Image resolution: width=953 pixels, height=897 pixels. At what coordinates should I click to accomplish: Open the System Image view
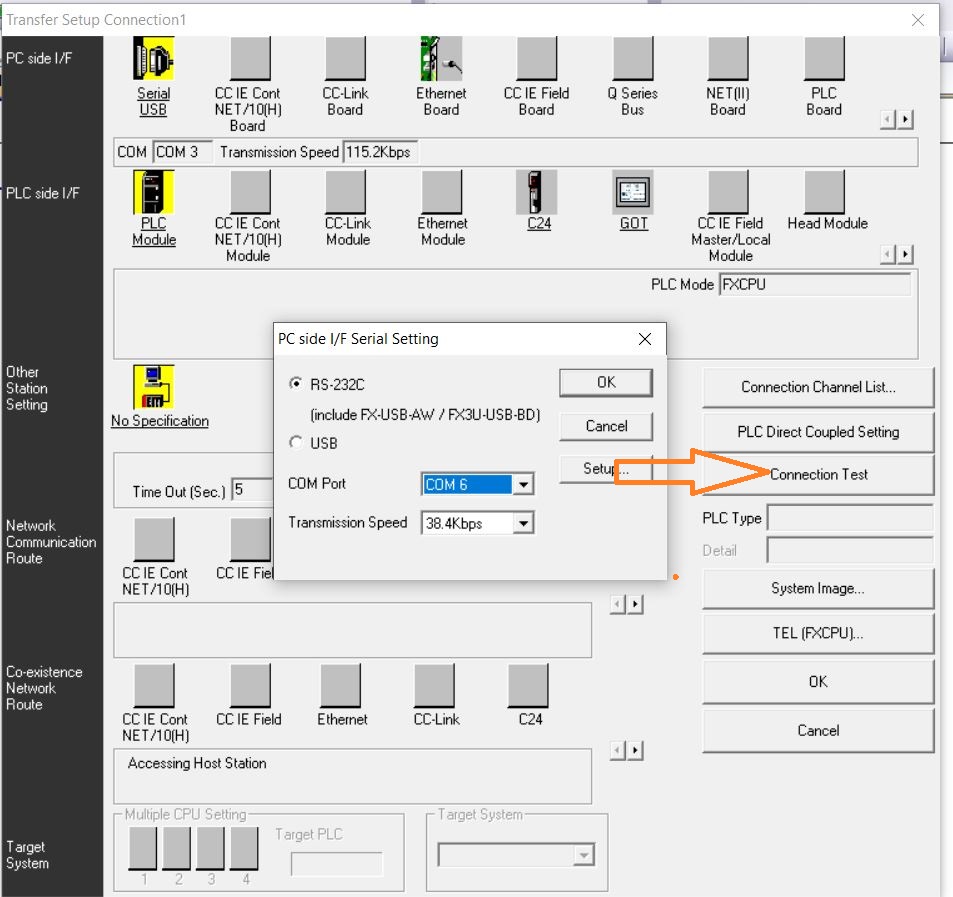[x=818, y=589]
